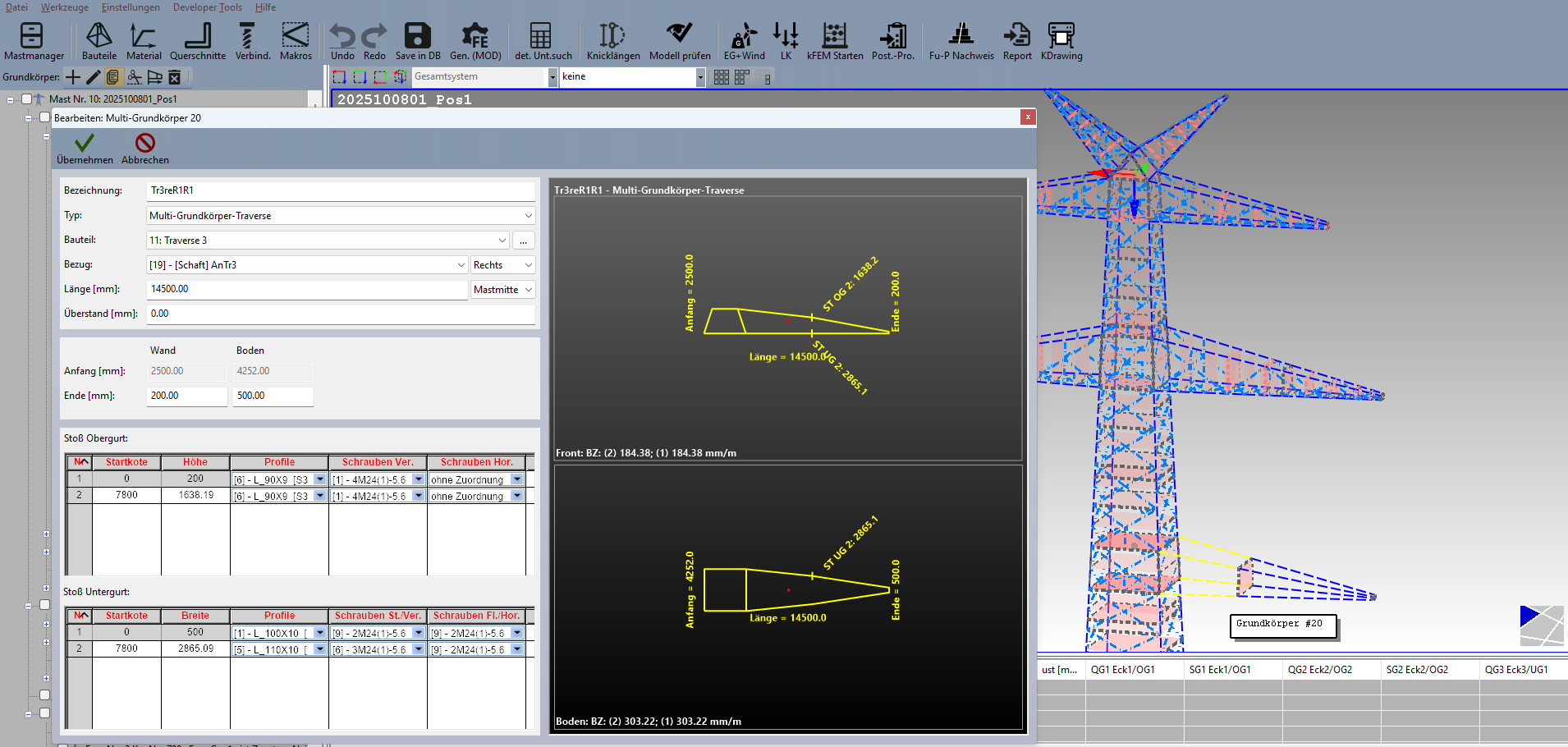The image size is (1568, 747).
Task: Toggle the checkbox beside Mast Nr. 10
Action: coord(26,99)
